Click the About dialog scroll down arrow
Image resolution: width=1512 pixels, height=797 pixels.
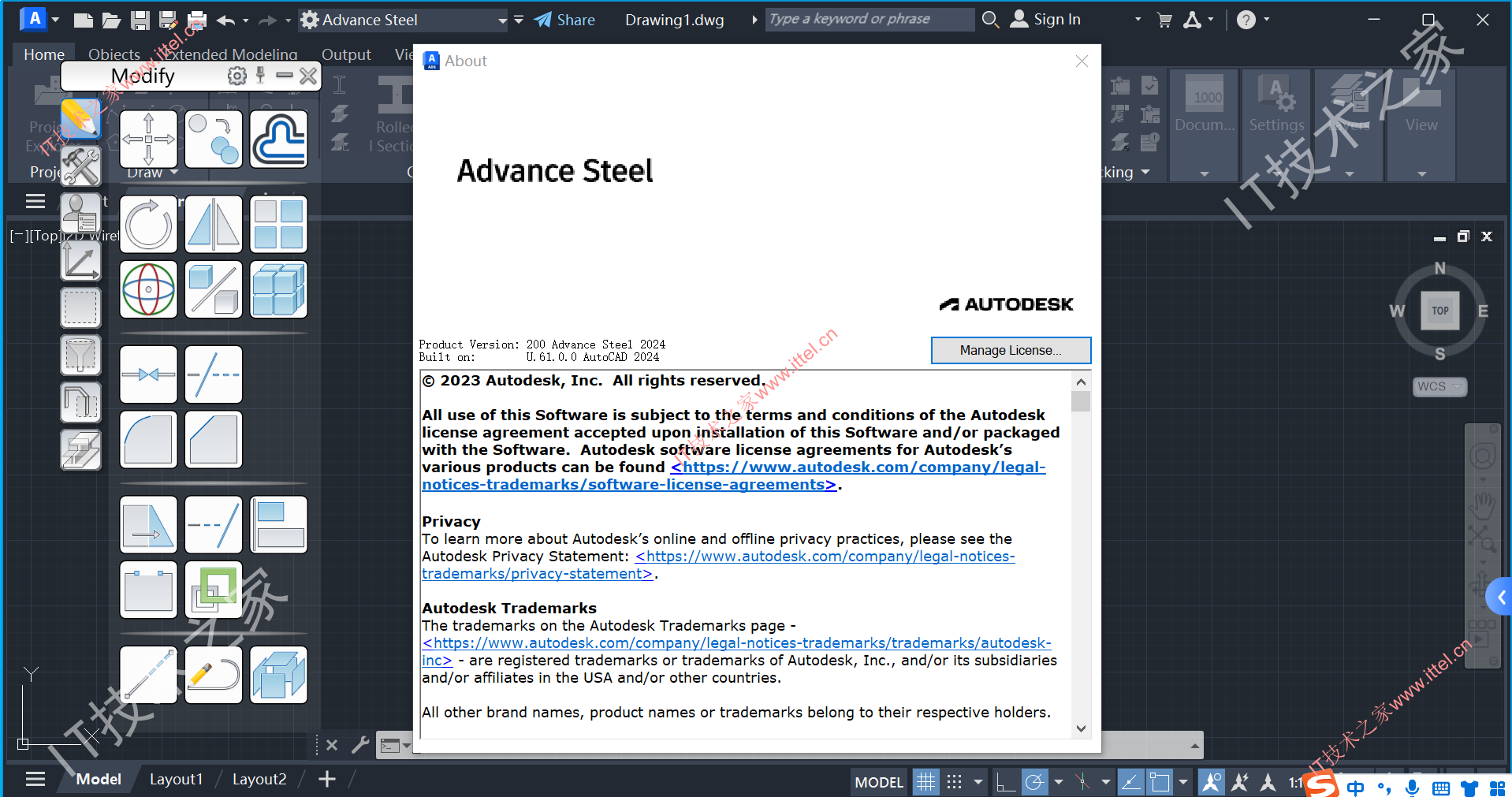click(1081, 728)
